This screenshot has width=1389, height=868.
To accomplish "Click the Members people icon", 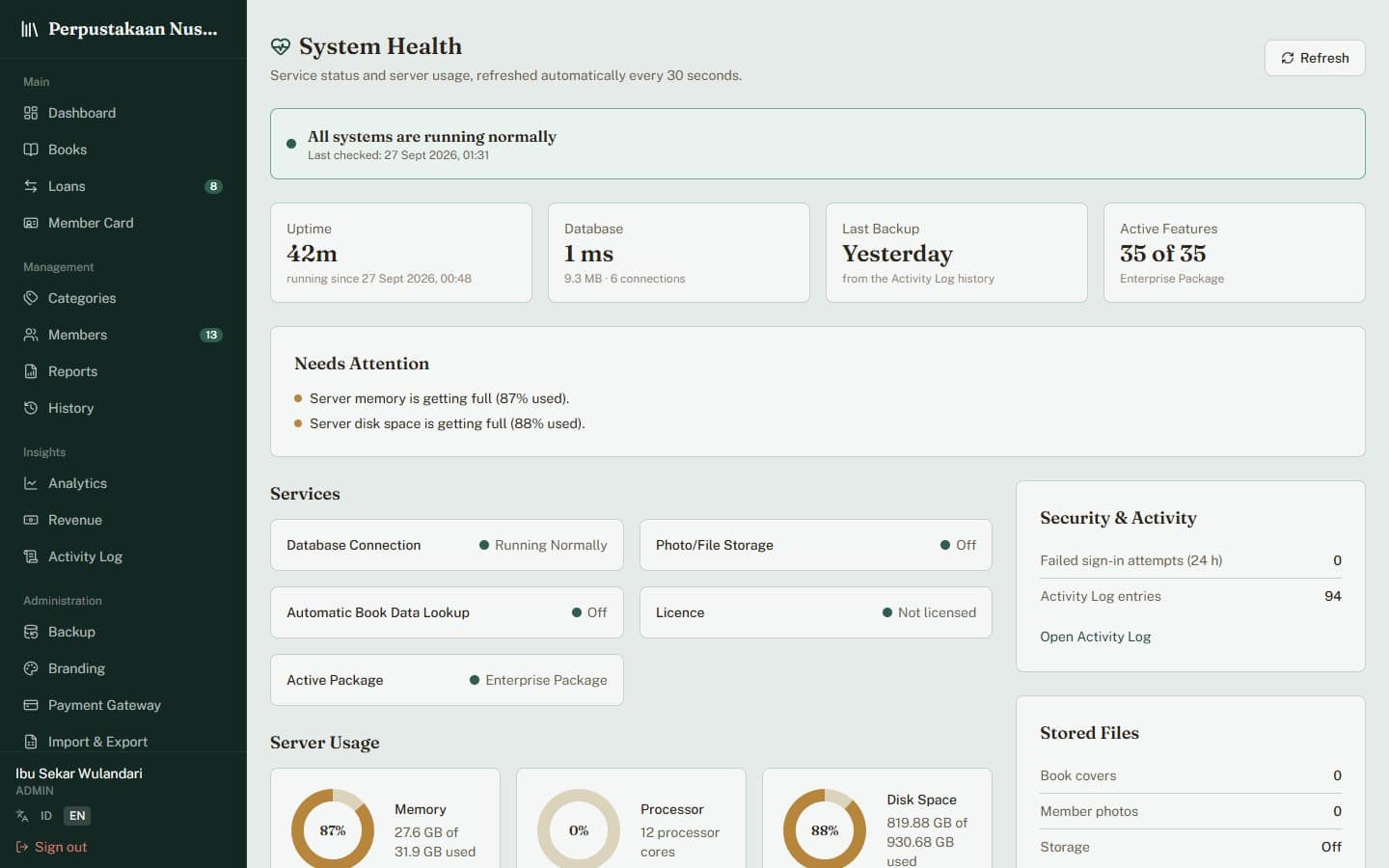I will click(x=31, y=335).
